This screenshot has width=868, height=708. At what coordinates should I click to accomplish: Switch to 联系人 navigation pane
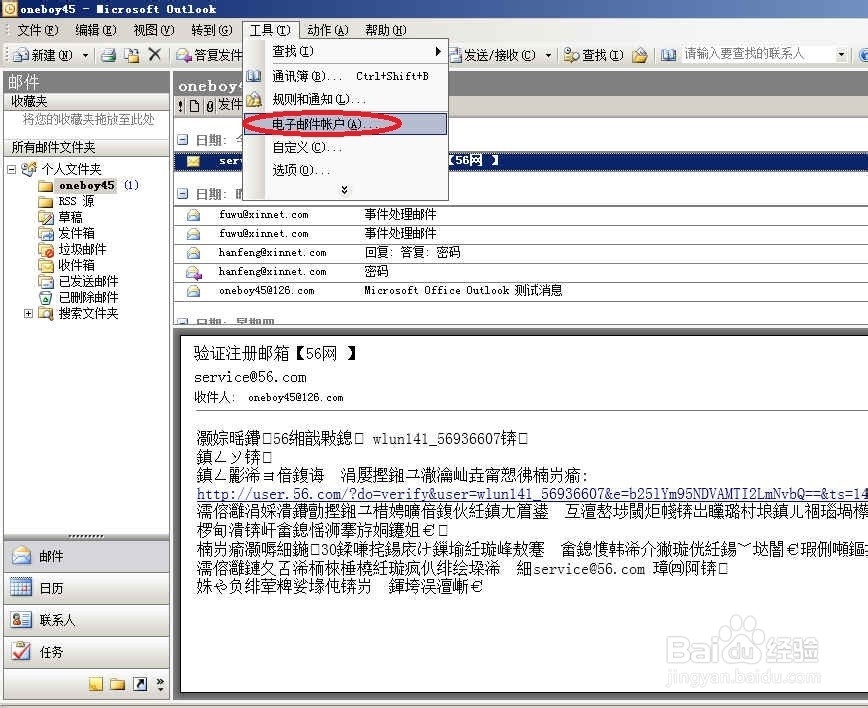coord(86,620)
